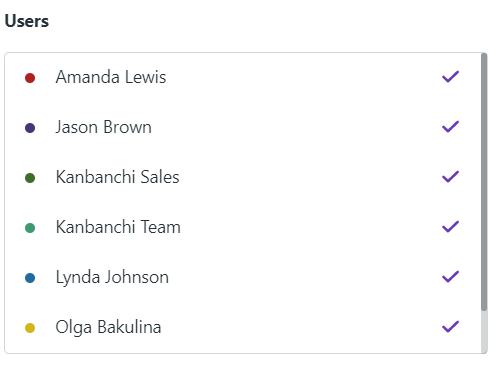This screenshot has height=367, width=499.
Task: Click the blue dot for Lynda Johnson
Action: [30, 278]
